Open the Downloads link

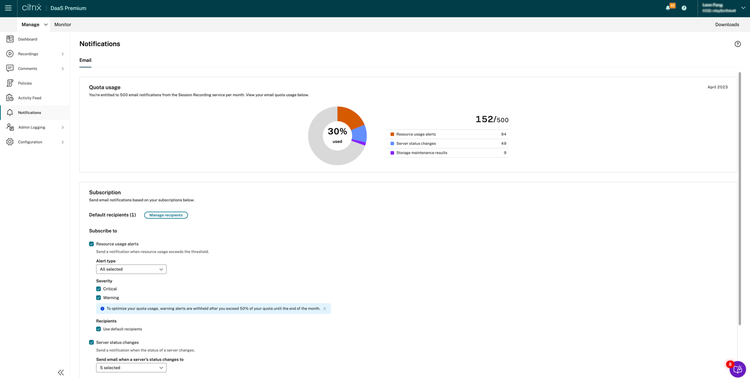pyautogui.click(x=727, y=24)
